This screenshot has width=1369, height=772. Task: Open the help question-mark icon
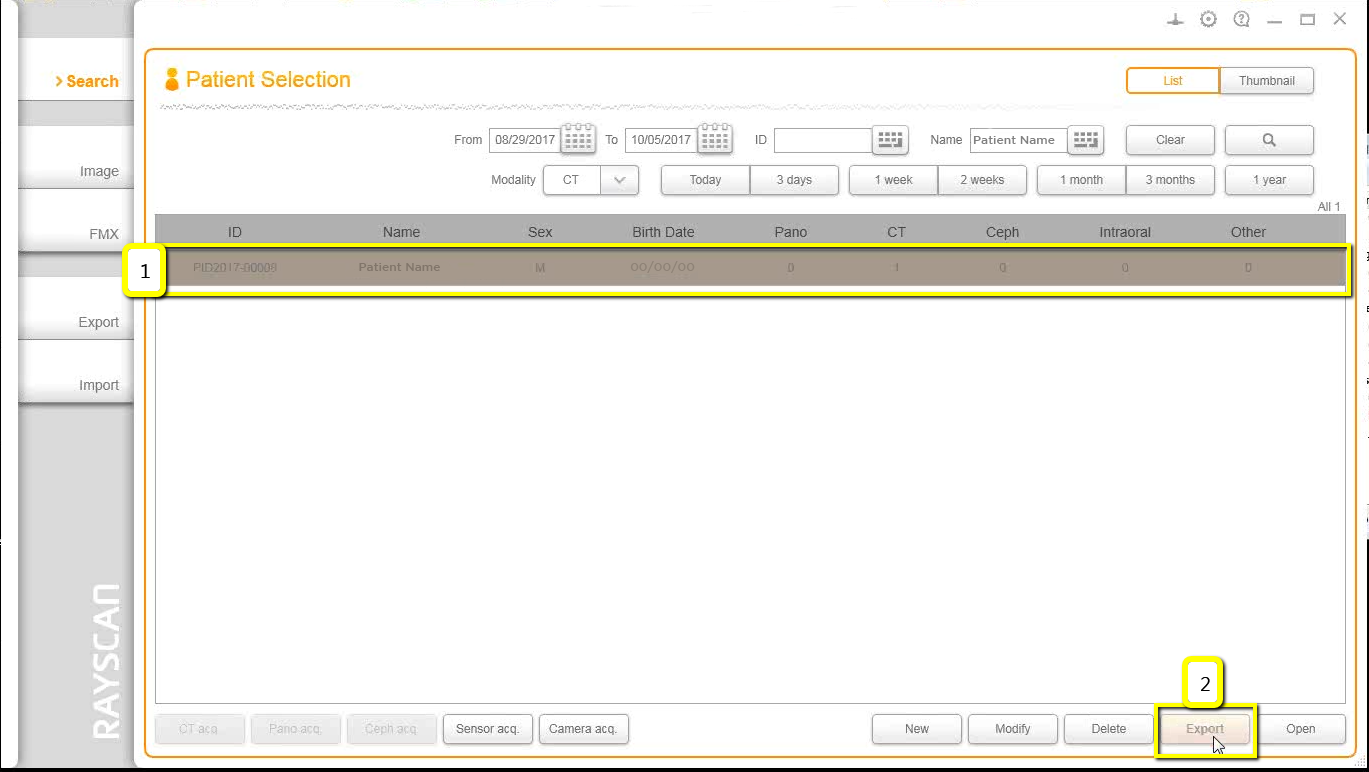[x=1242, y=19]
